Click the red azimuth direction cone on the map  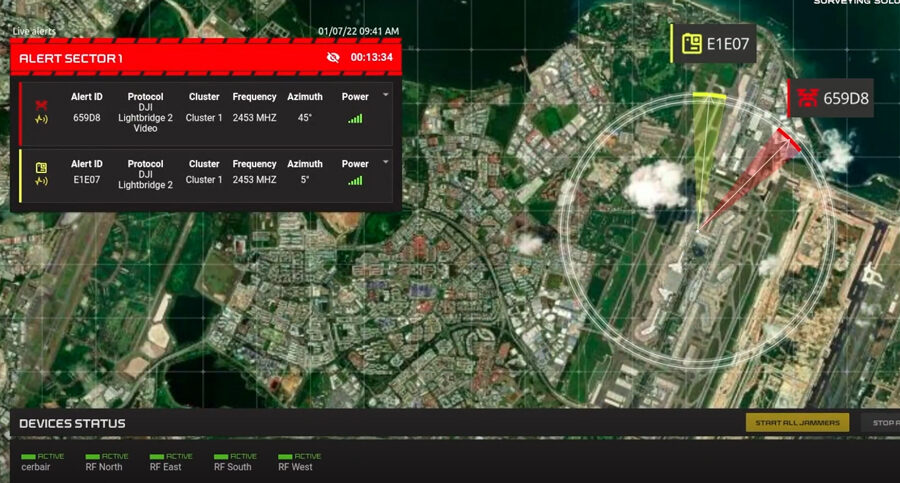tap(752, 180)
